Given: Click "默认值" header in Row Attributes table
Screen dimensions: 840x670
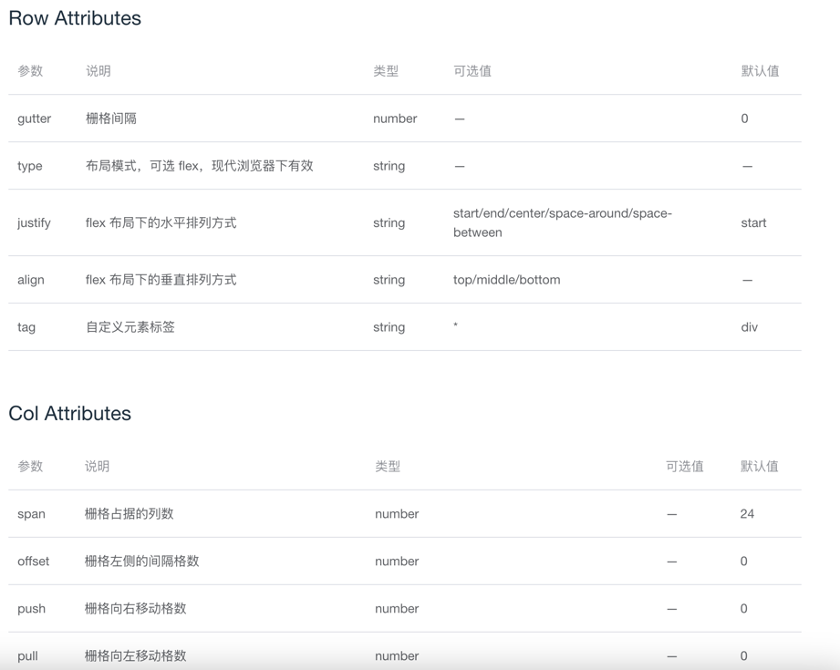Looking at the screenshot, I should pyautogui.click(x=760, y=71).
